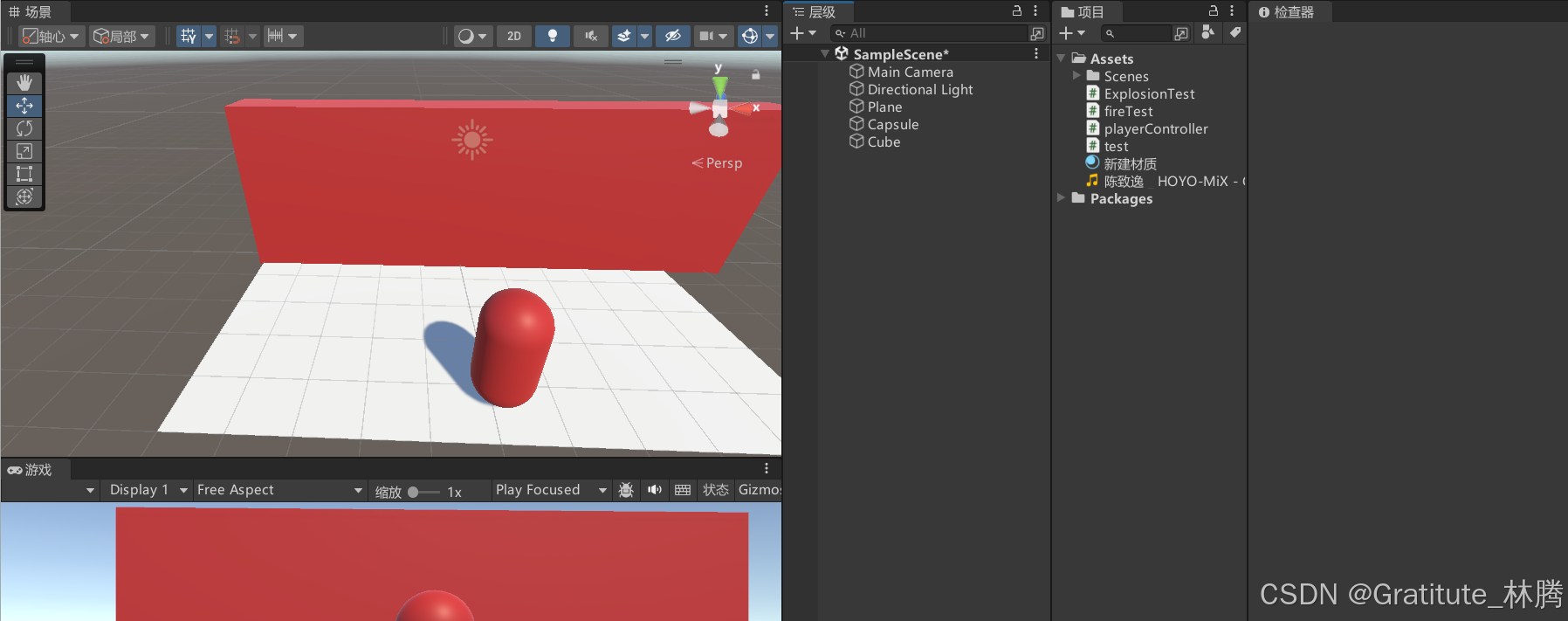This screenshot has height=621, width=1568.
Task: Click the lock icon near orientation gizmo
Action: tap(756, 74)
